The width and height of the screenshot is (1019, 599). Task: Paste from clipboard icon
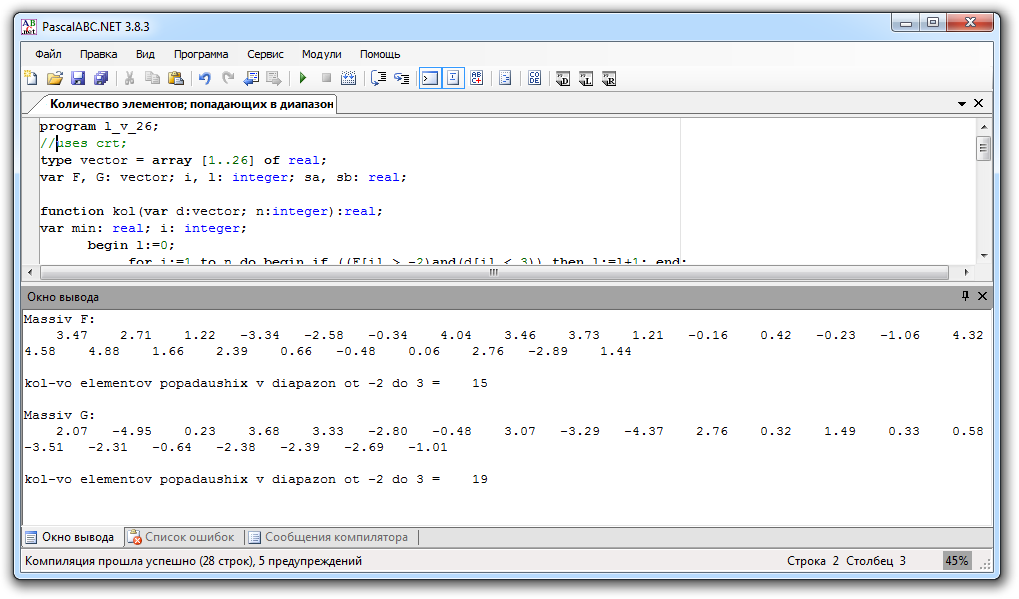click(x=176, y=78)
